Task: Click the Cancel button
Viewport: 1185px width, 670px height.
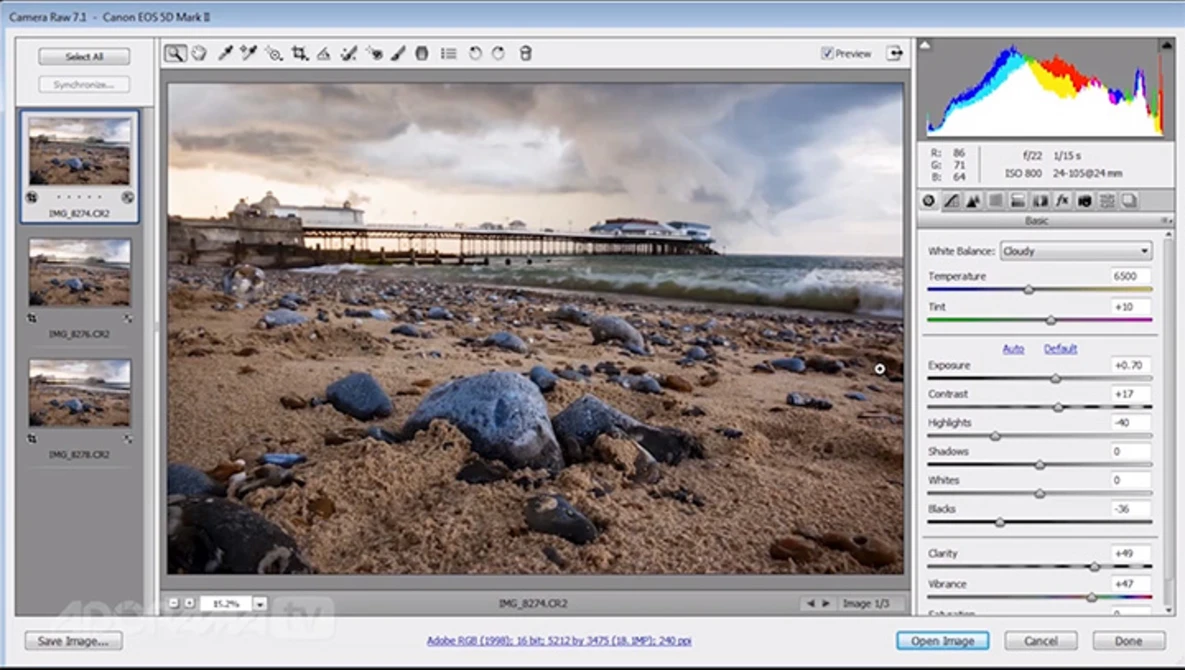Action: tap(1041, 641)
